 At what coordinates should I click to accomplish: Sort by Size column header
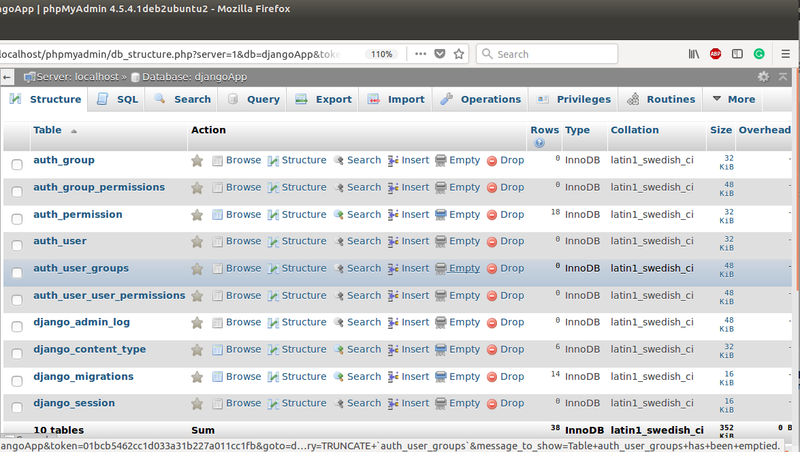[720, 130]
